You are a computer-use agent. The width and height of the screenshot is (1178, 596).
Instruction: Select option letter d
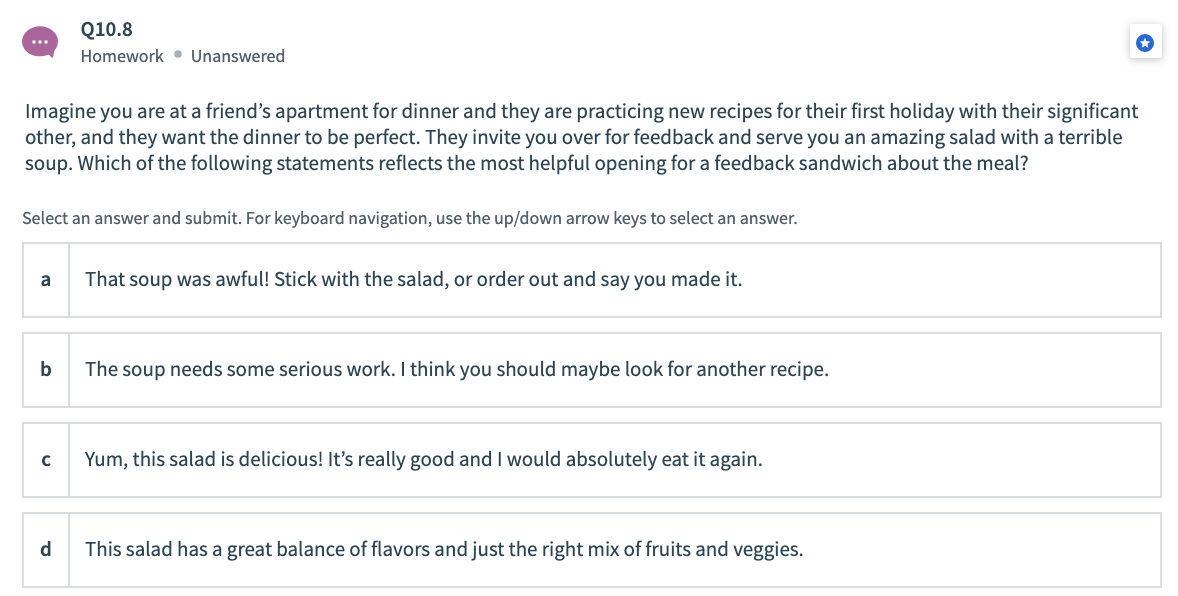46,550
